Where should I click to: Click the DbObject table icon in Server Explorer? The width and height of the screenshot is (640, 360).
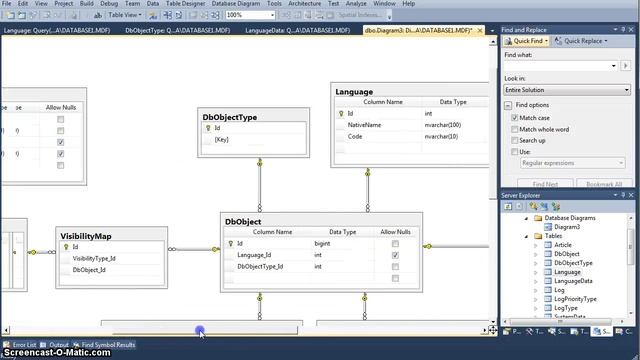coord(548,254)
